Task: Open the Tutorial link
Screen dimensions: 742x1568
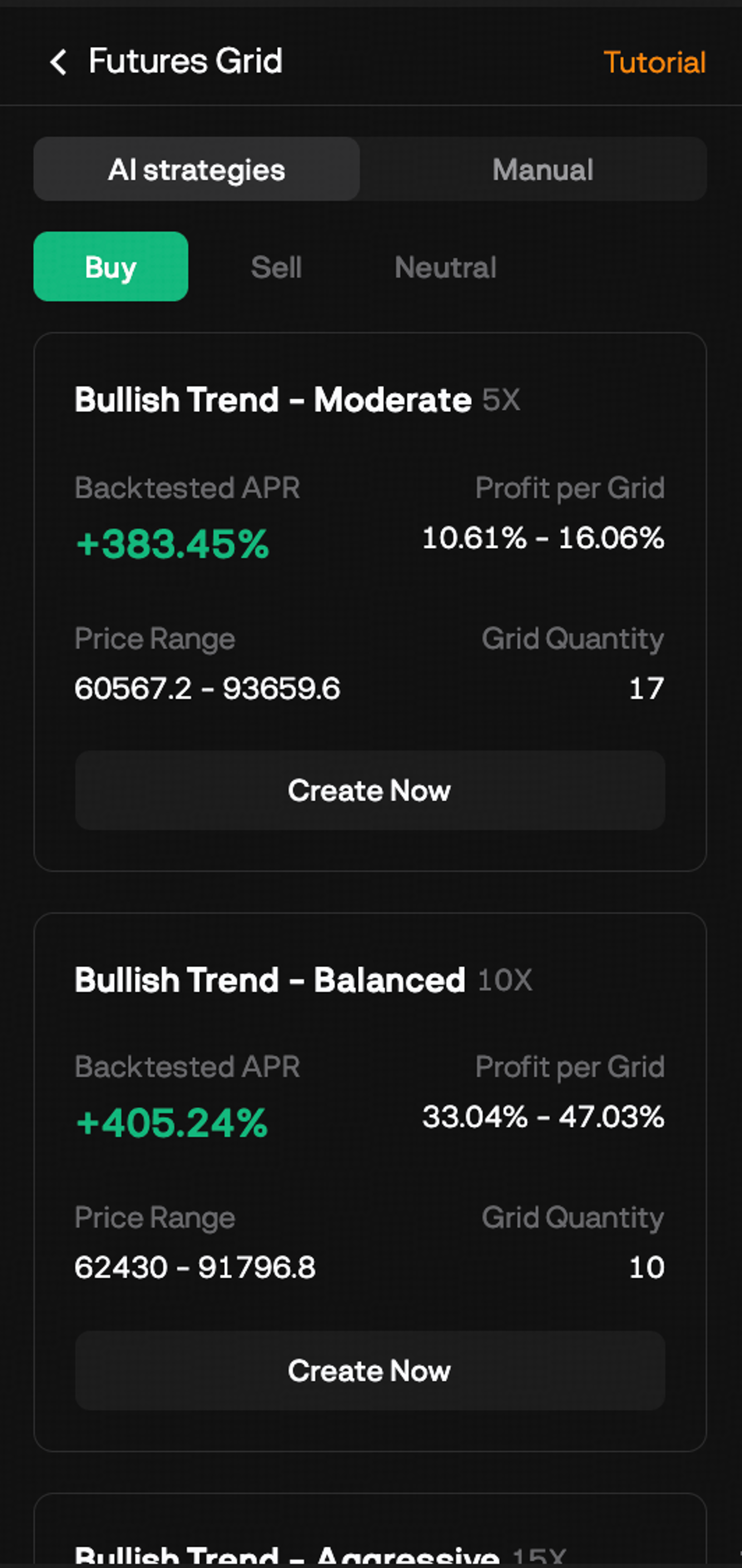Action: pos(654,62)
